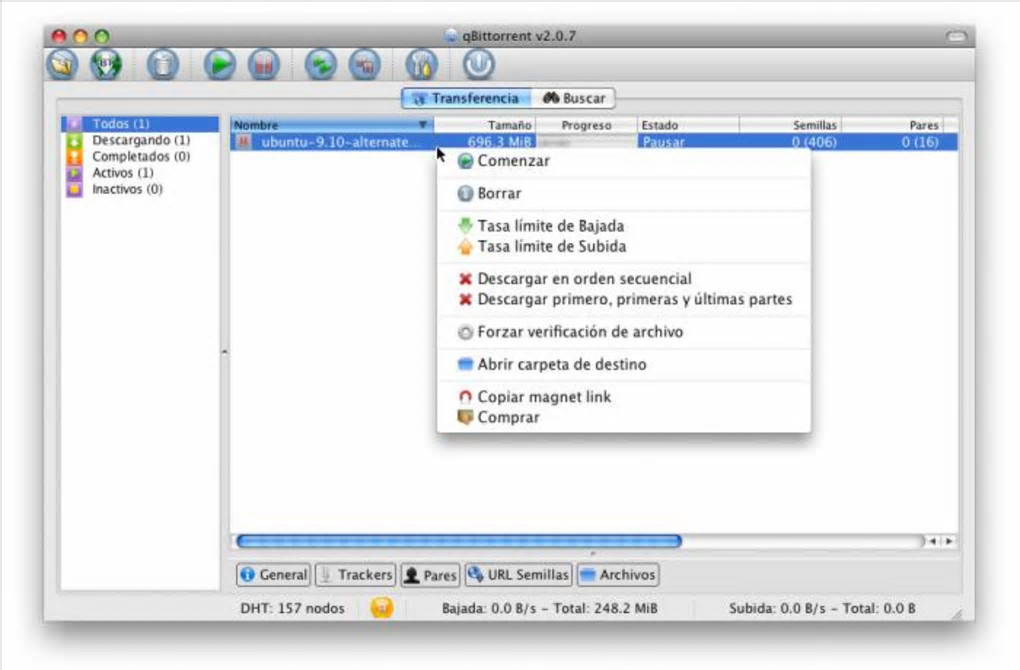Image resolution: width=1020 pixels, height=670 pixels.
Task: Click peers cell 0 (16)
Action: (920, 142)
